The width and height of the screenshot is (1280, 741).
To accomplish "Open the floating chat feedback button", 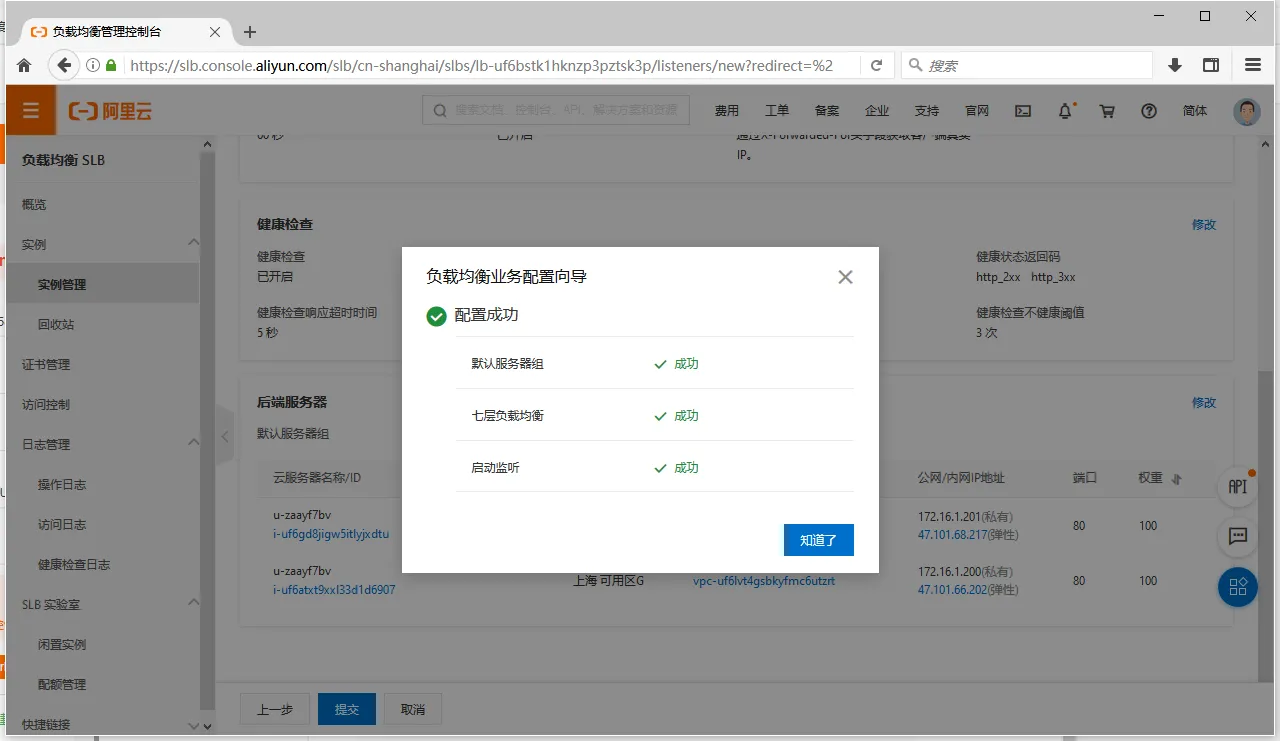I will point(1238,536).
